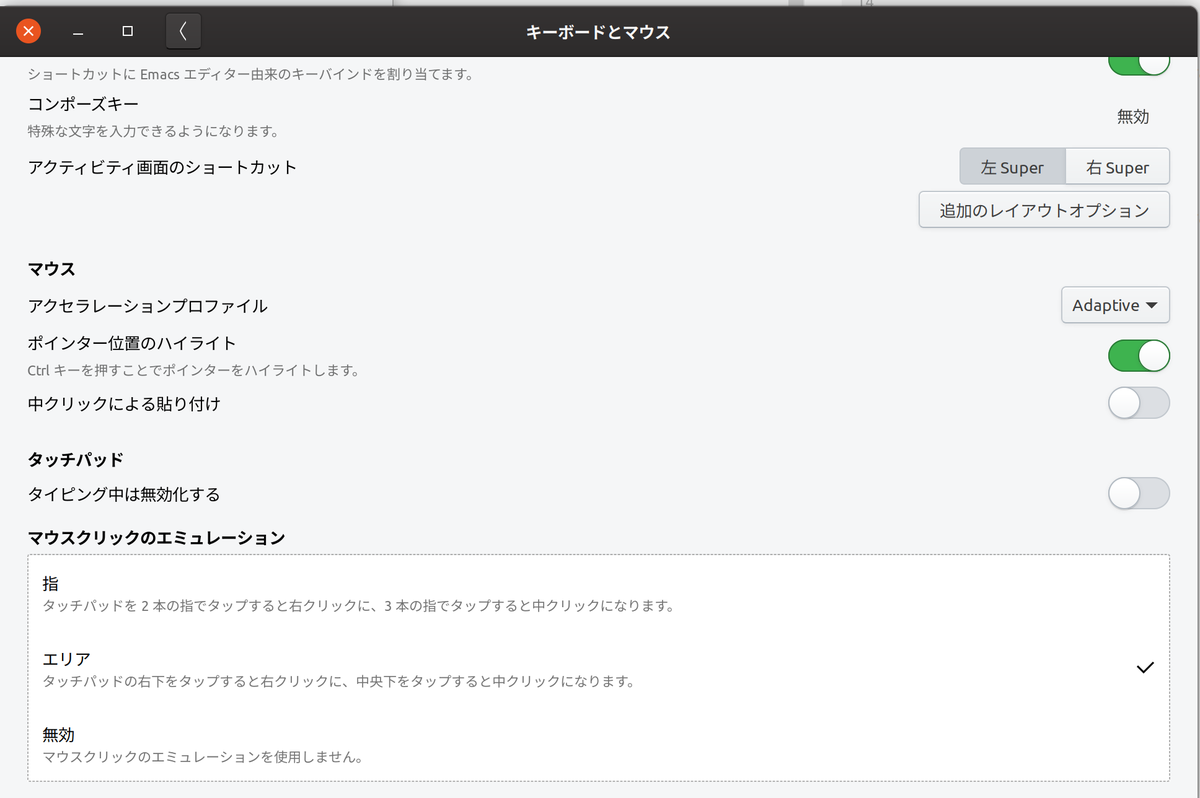Viewport: 1200px width, 798px height.
Task: Open the Adaptive acceleration profile dropdown
Action: click(x=1115, y=305)
